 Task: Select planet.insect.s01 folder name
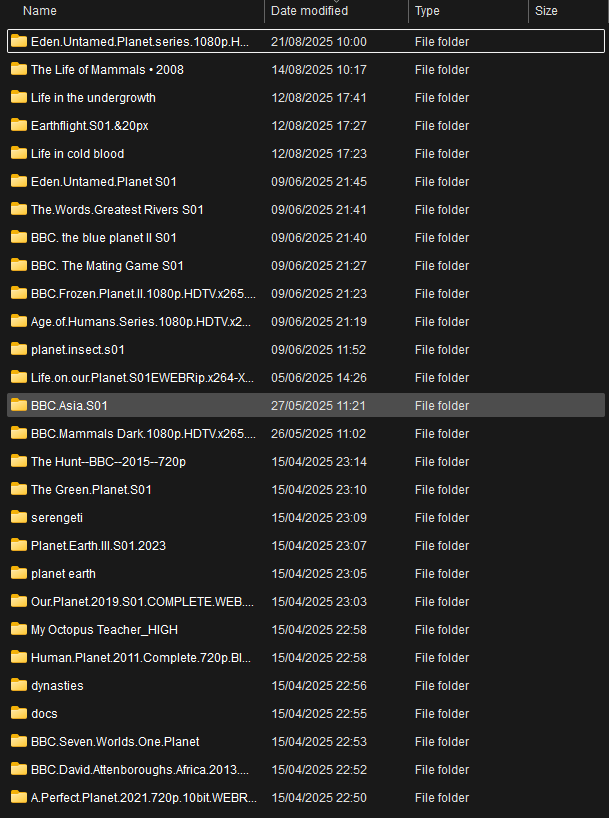click(78, 350)
